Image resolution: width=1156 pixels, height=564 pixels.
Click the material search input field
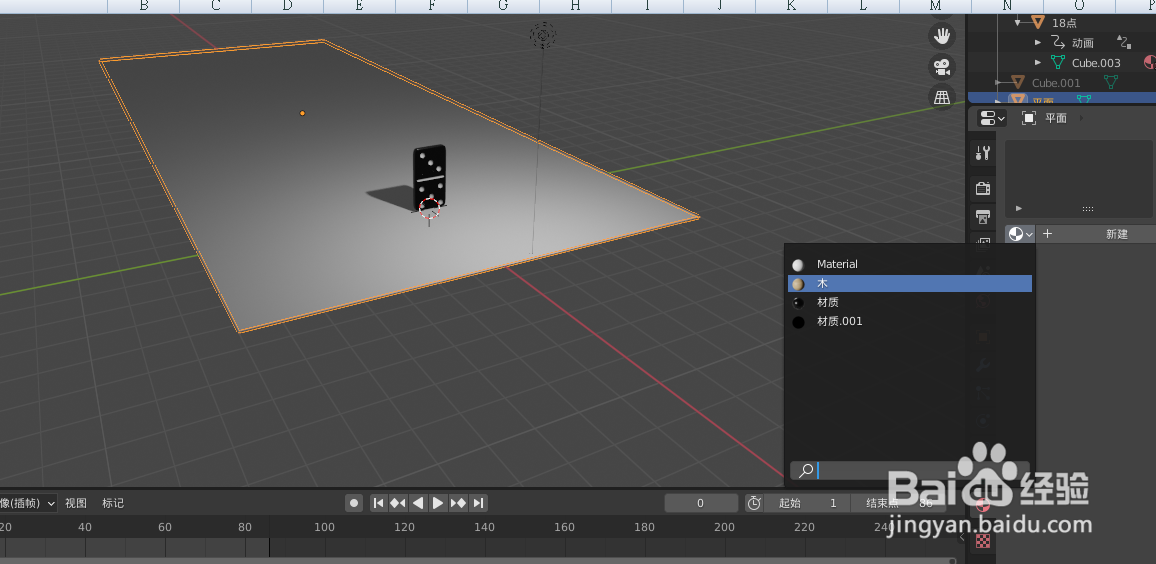pyautogui.click(x=910, y=470)
